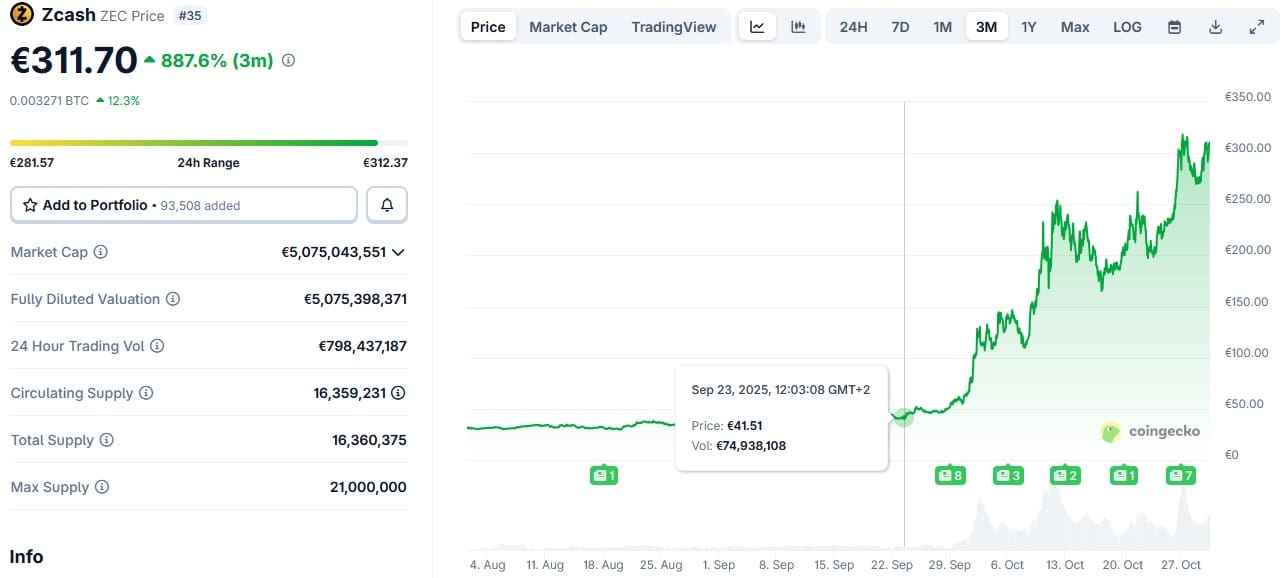Select the 1Y time range
Image resolution: width=1284 pixels, height=578 pixels.
click(1029, 27)
